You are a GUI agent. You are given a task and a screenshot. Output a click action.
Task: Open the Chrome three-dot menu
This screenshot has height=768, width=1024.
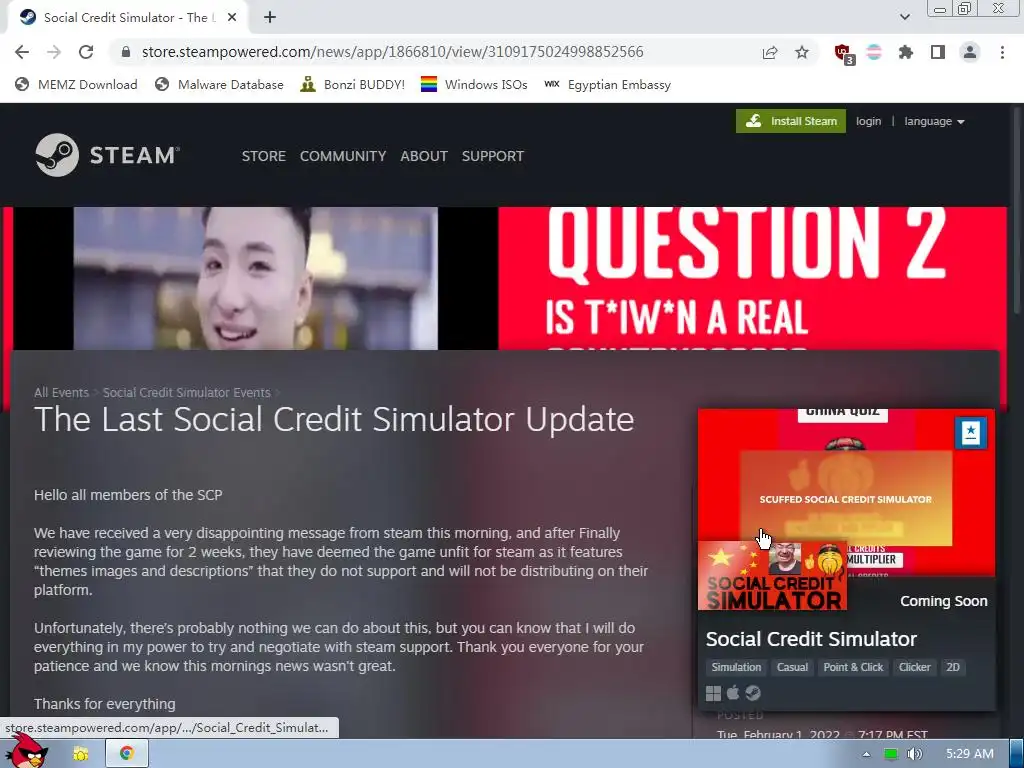coord(1002,52)
